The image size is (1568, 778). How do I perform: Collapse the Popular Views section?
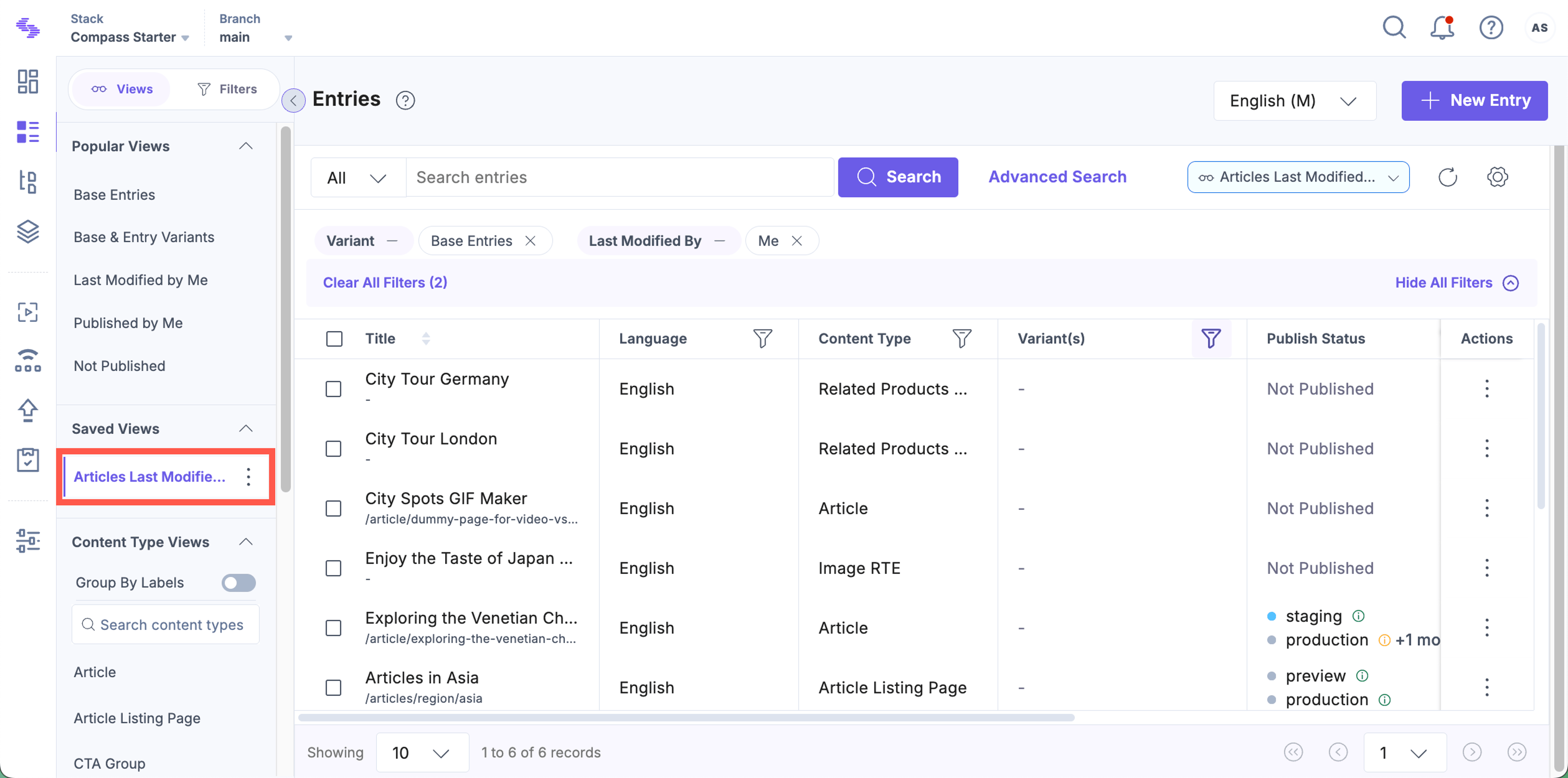tap(246, 146)
